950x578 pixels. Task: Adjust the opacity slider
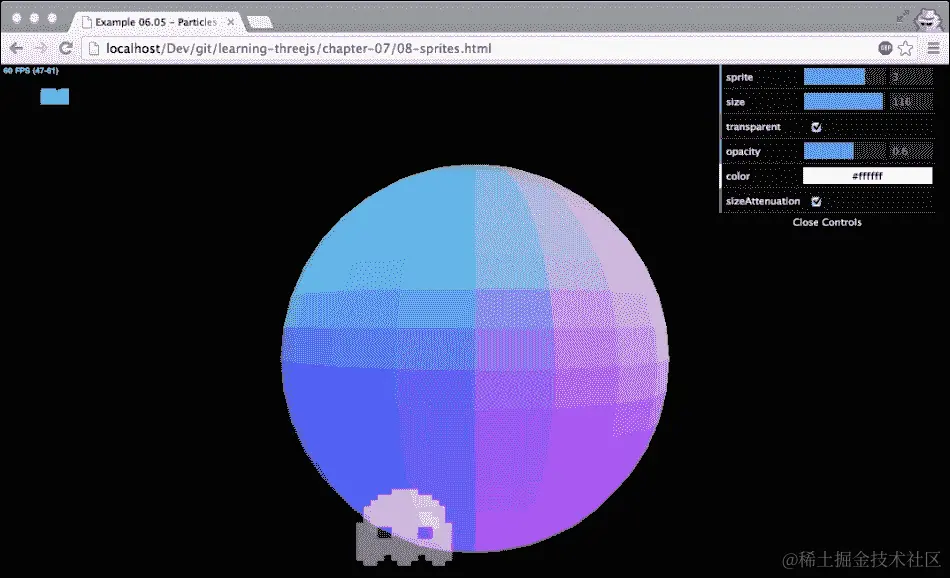[845, 151]
